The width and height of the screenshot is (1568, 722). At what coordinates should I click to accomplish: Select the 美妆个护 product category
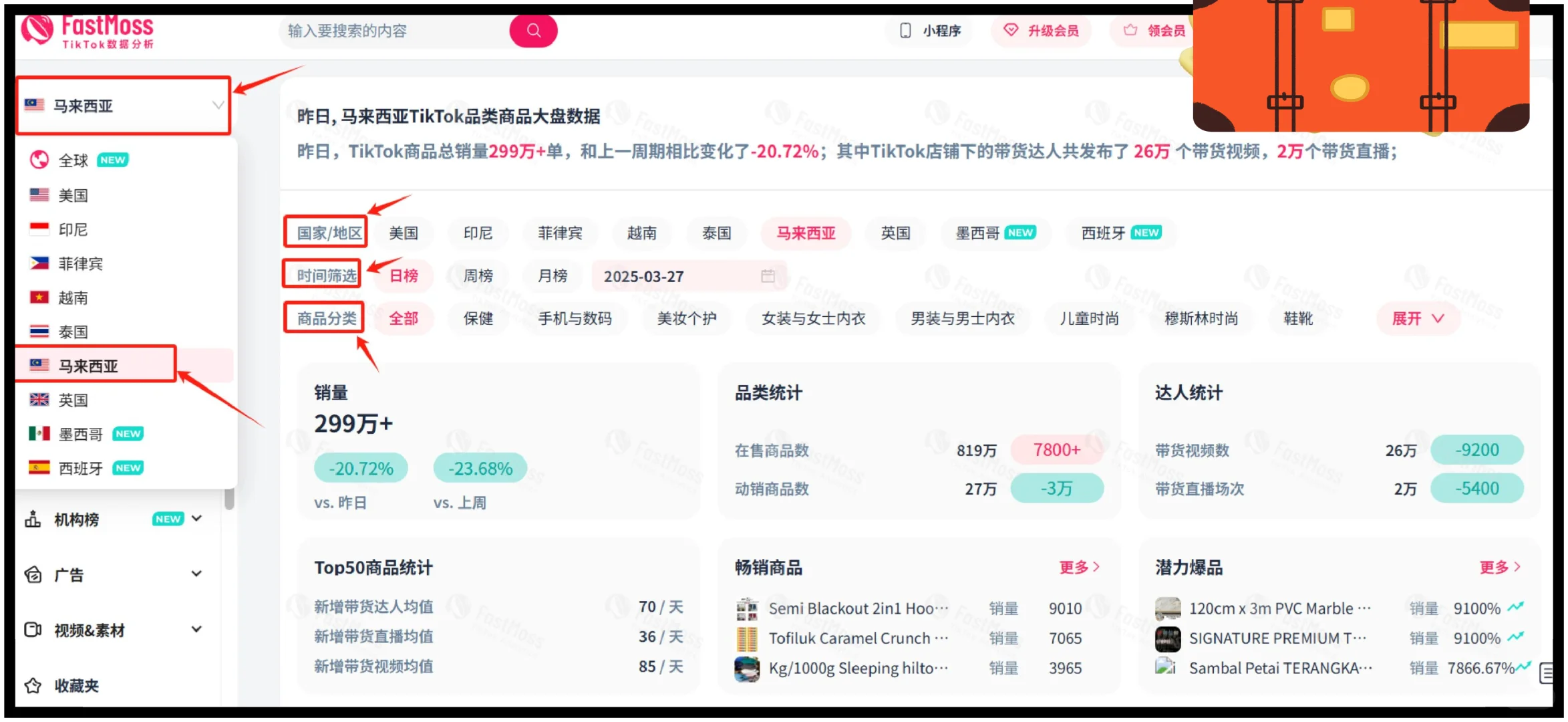pyautogui.click(x=686, y=318)
